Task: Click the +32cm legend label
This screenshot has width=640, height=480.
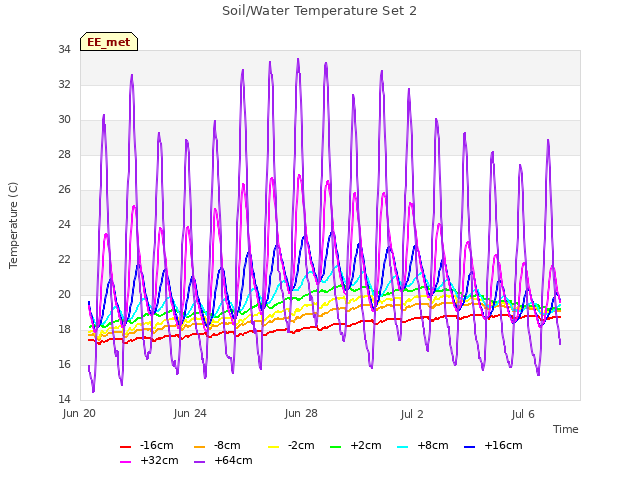Action: click(159, 460)
